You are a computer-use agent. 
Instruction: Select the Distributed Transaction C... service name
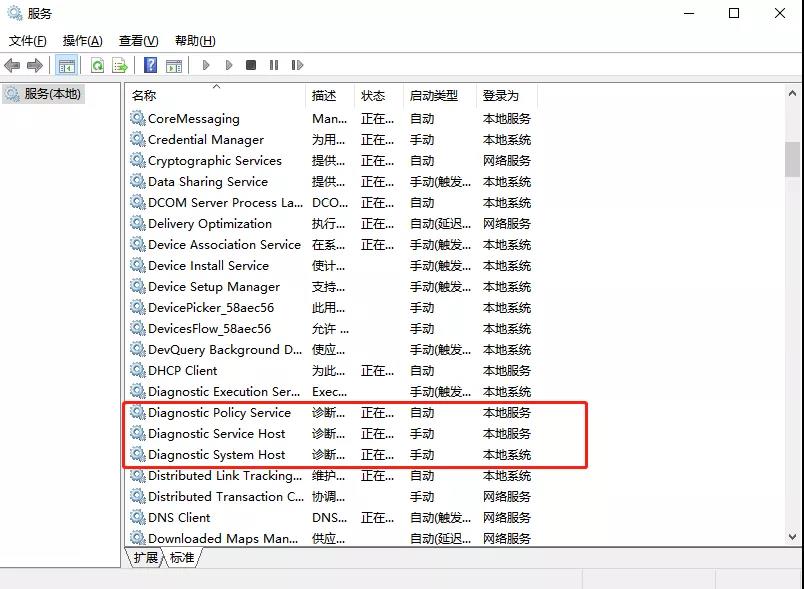pos(226,497)
